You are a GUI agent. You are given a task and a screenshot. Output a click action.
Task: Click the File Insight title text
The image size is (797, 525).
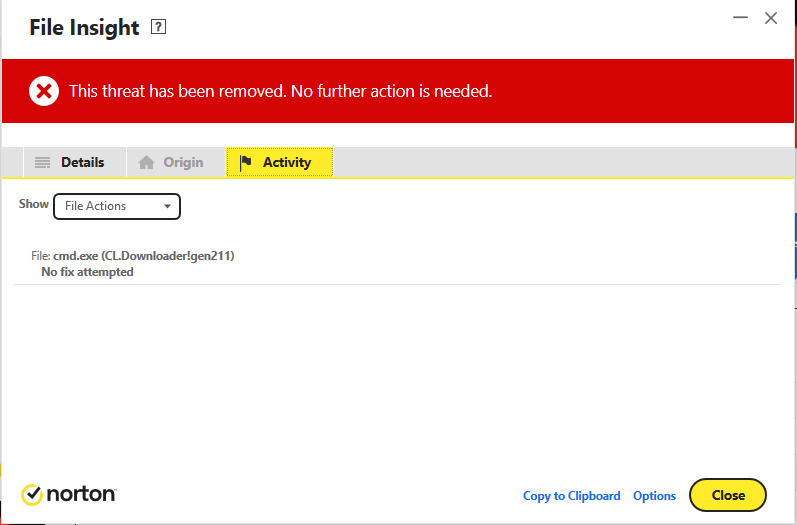84,28
